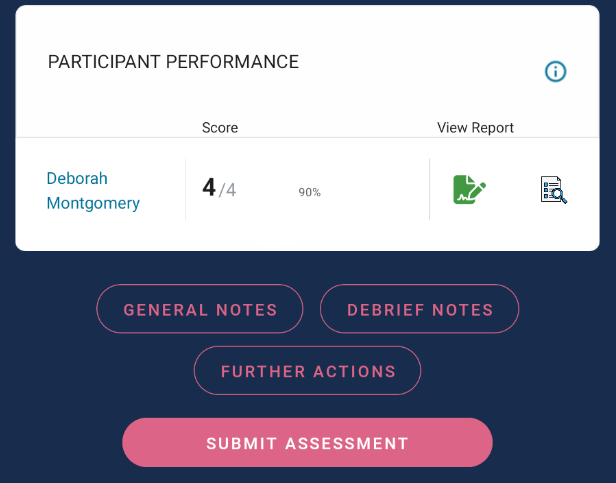Click the first name Deborah
The width and height of the screenshot is (616, 483).
(77, 178)
